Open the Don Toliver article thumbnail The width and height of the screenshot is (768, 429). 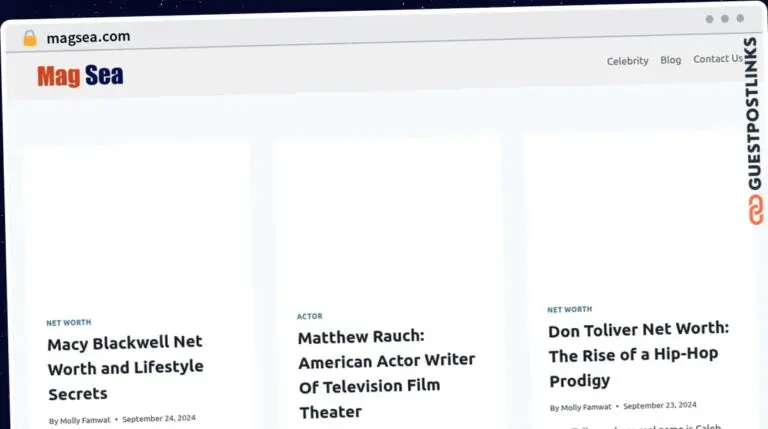click(637, 210)
